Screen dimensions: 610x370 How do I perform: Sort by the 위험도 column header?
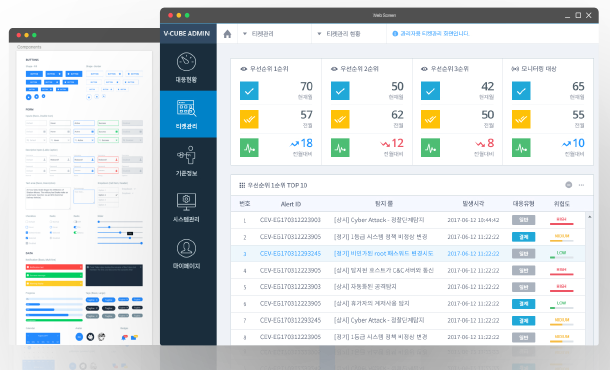[x=562, y=203]
